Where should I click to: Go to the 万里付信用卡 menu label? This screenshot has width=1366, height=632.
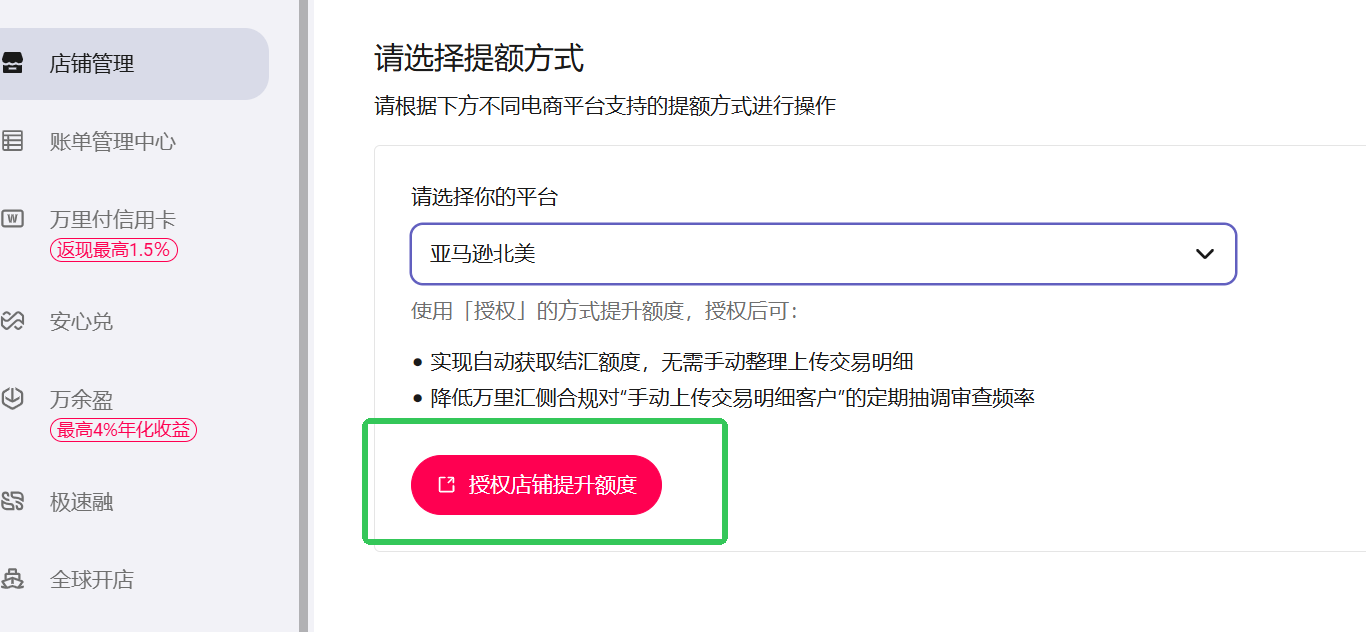(x=113, y=220)
